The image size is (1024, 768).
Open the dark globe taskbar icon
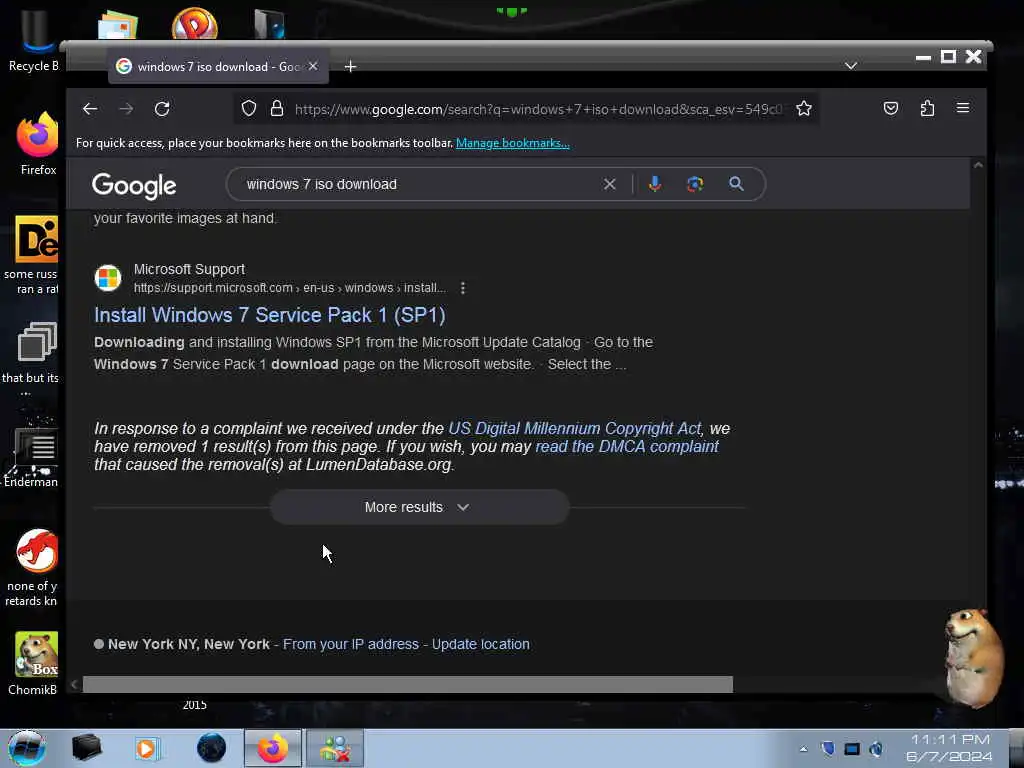211,748
